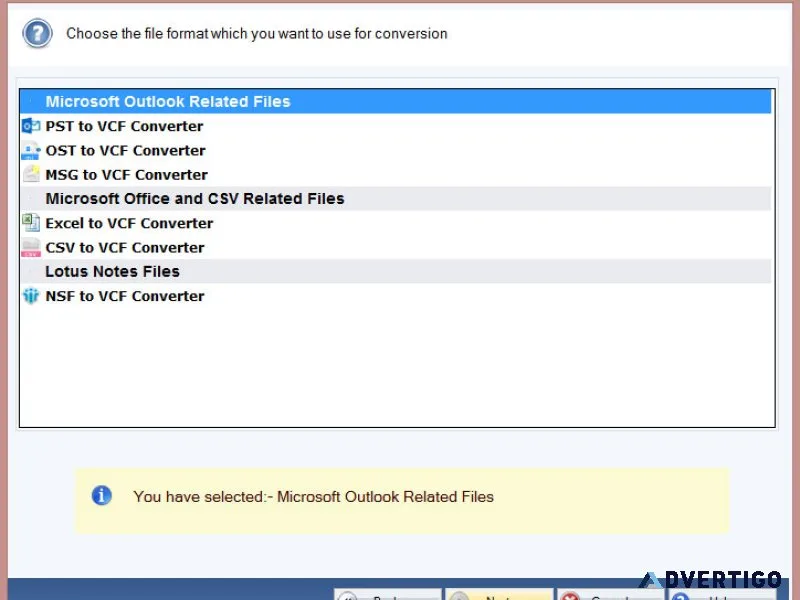This screenshot has width=800, height=600.
Task: Click the 'You have selected' status message
Action: [313, 496]
